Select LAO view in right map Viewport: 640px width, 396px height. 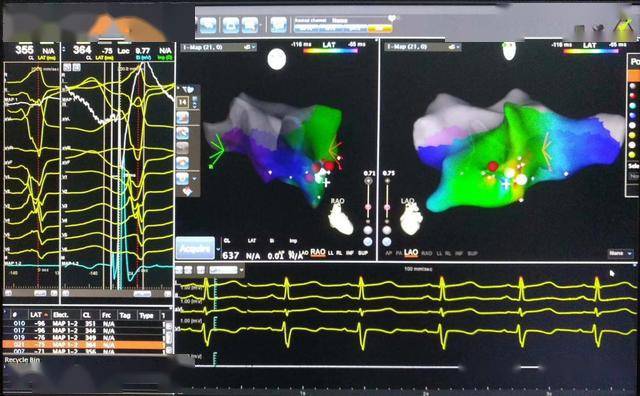411,254
